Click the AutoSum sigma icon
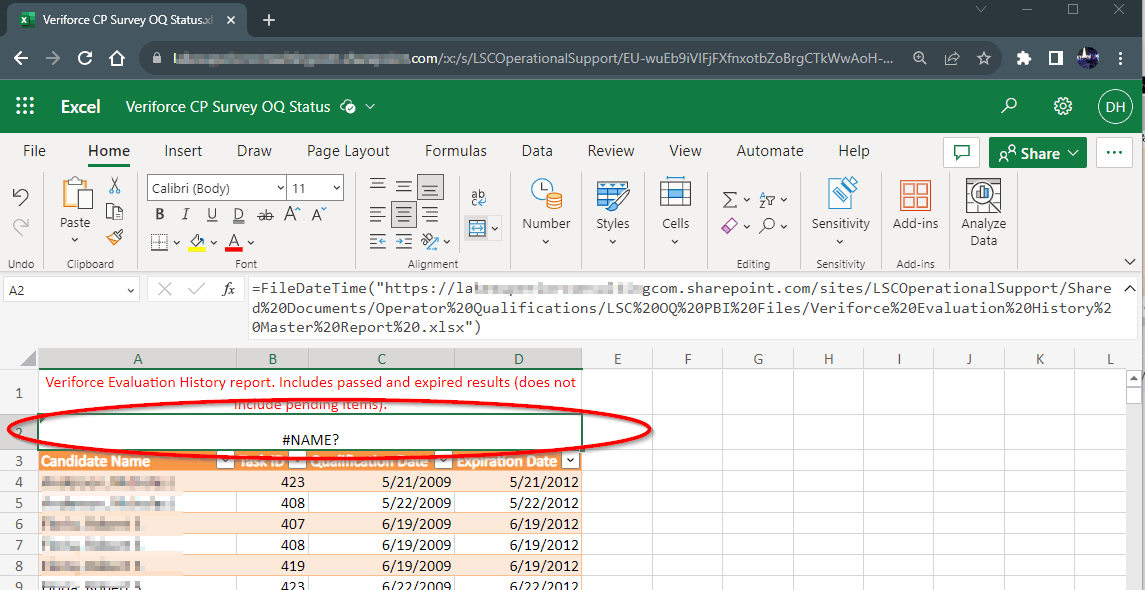 click(x=730, y=200)
